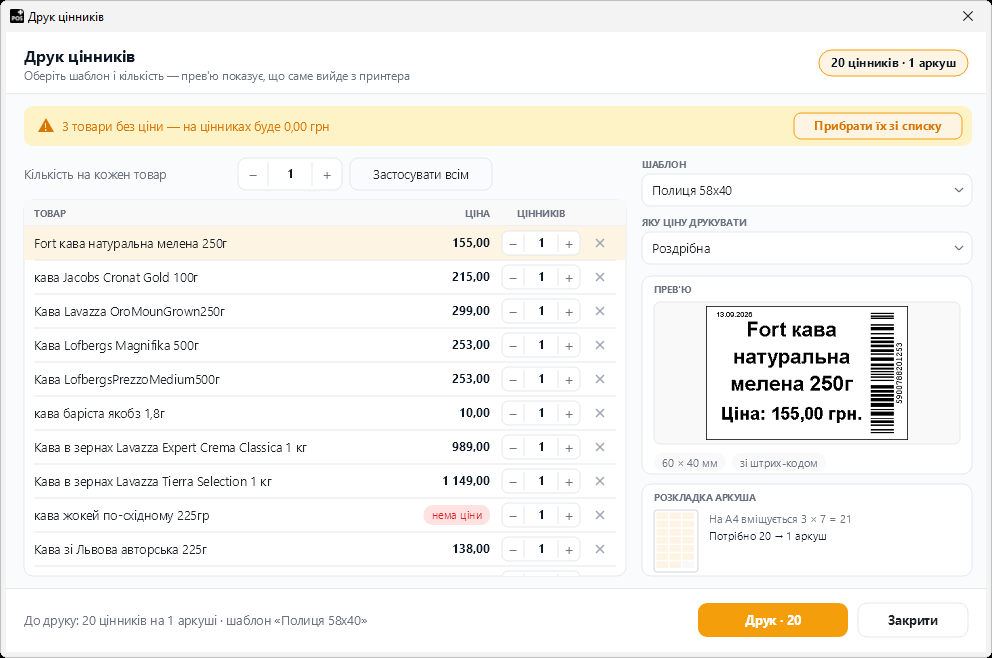Viewport: 992px width, 658px height.
Task: Open the price type dropdown Роздрібна
Action: tap(807, 248)
